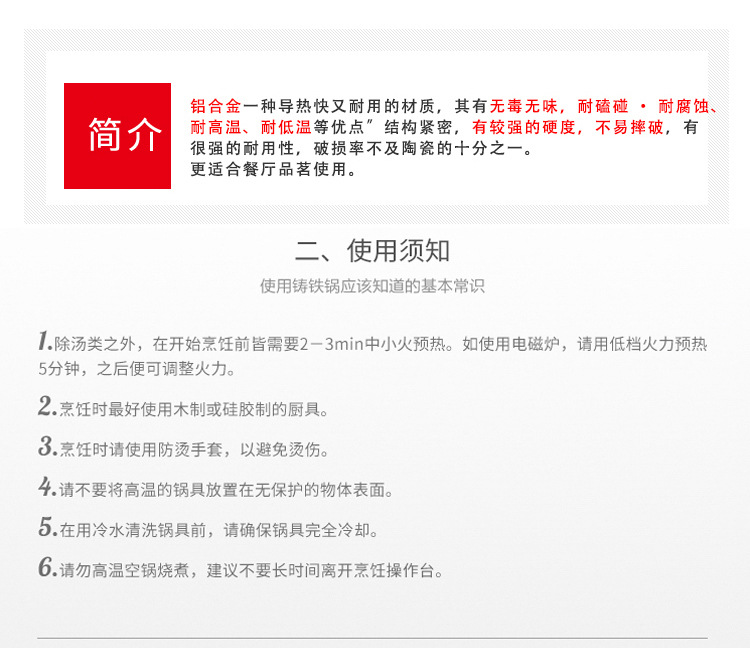The width and height of the screenshot is (750, 648).
Task: Click the red text 铝合金
Action: point(216,106)
